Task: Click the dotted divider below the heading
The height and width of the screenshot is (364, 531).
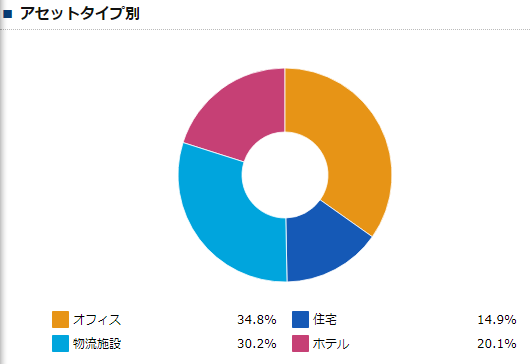Action: coord(266,30)
